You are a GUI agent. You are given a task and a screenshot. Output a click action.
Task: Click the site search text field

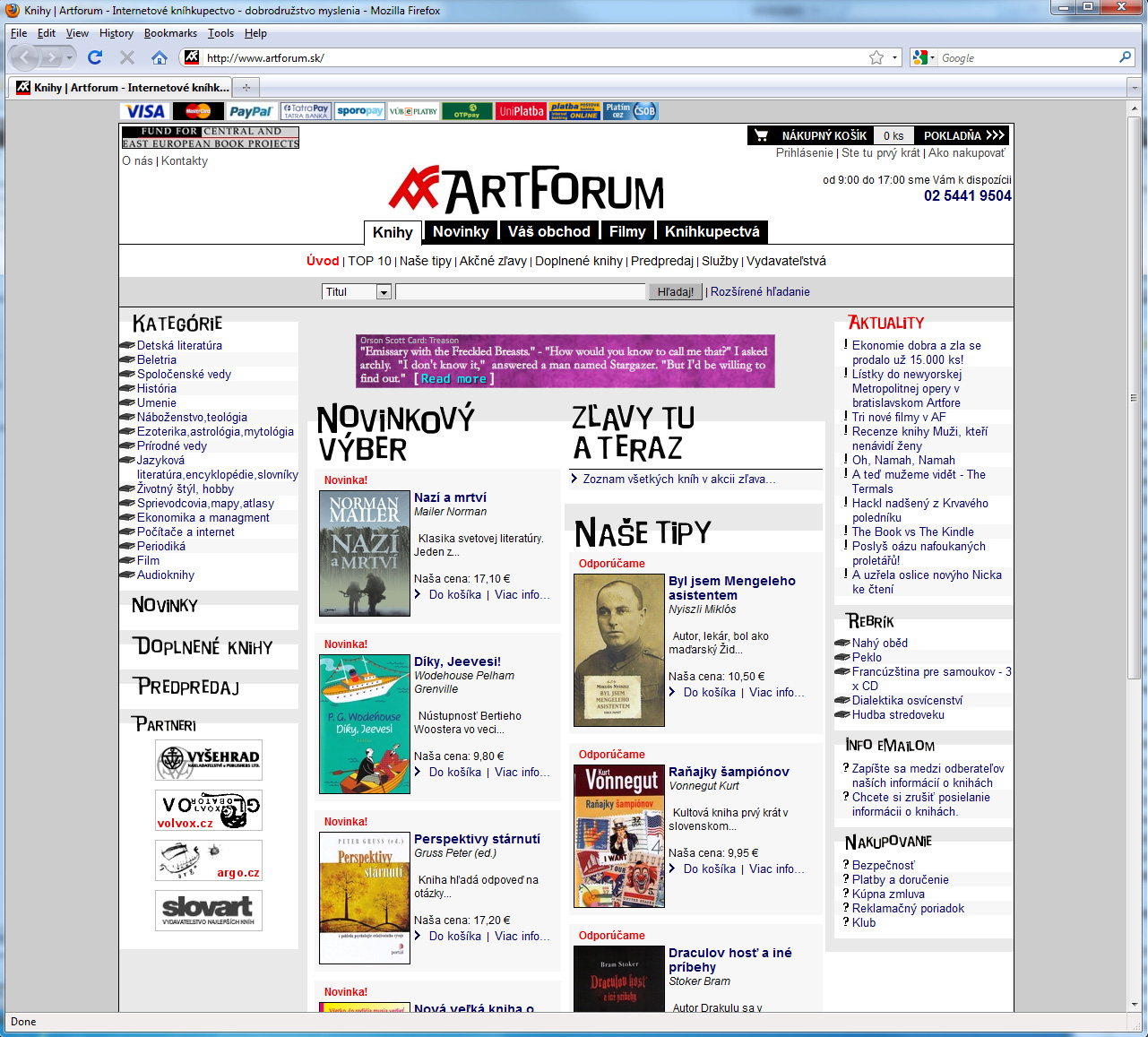(x=520, y=291)
